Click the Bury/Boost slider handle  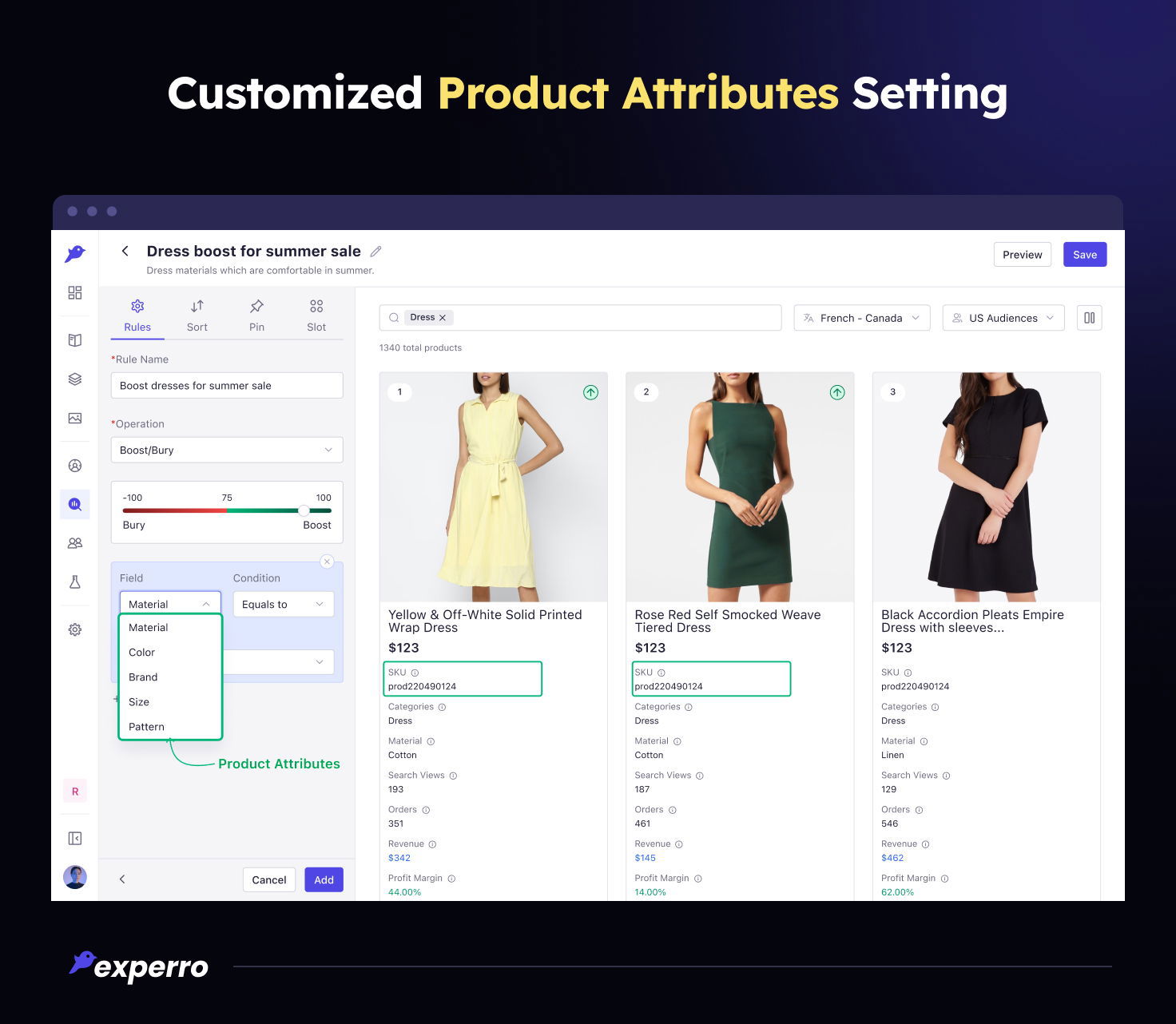tap(304, 510)
